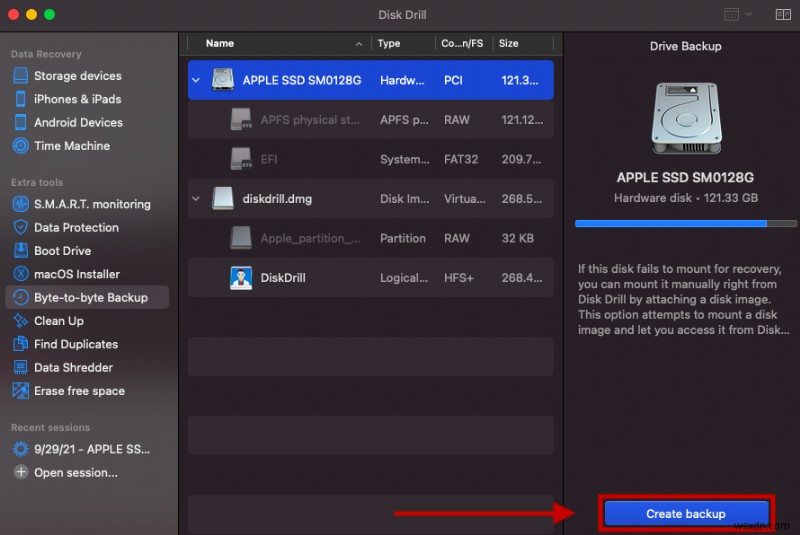The height and width of the screenshot is (535, 800).
Task: Toggle sort order arrow on Name column
Action: click(x=359, y=44)
